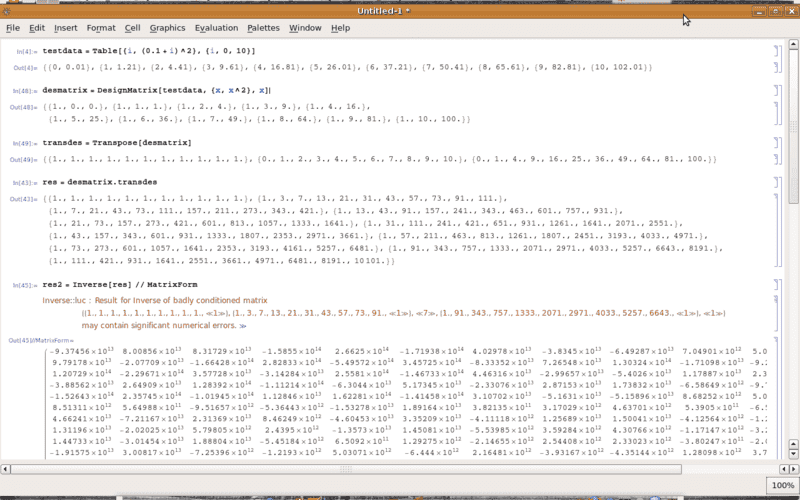Click the vertical scrollbar thumb
Screen dimensions: 800x500
pyautogui.click(x=793, y=127)
